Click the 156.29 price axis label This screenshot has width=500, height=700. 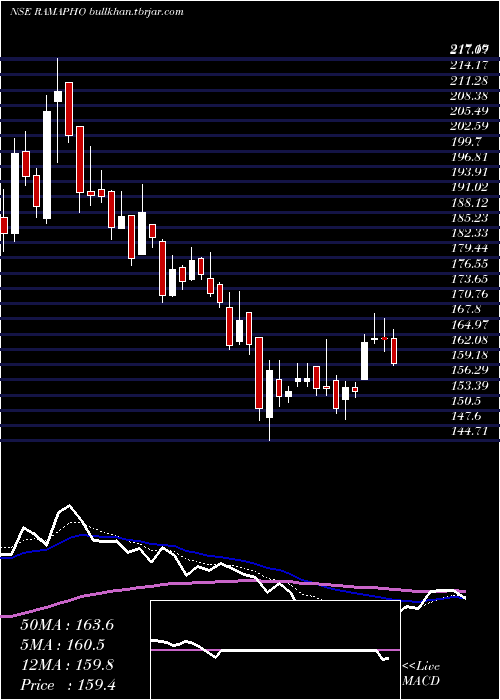(470, 371)
